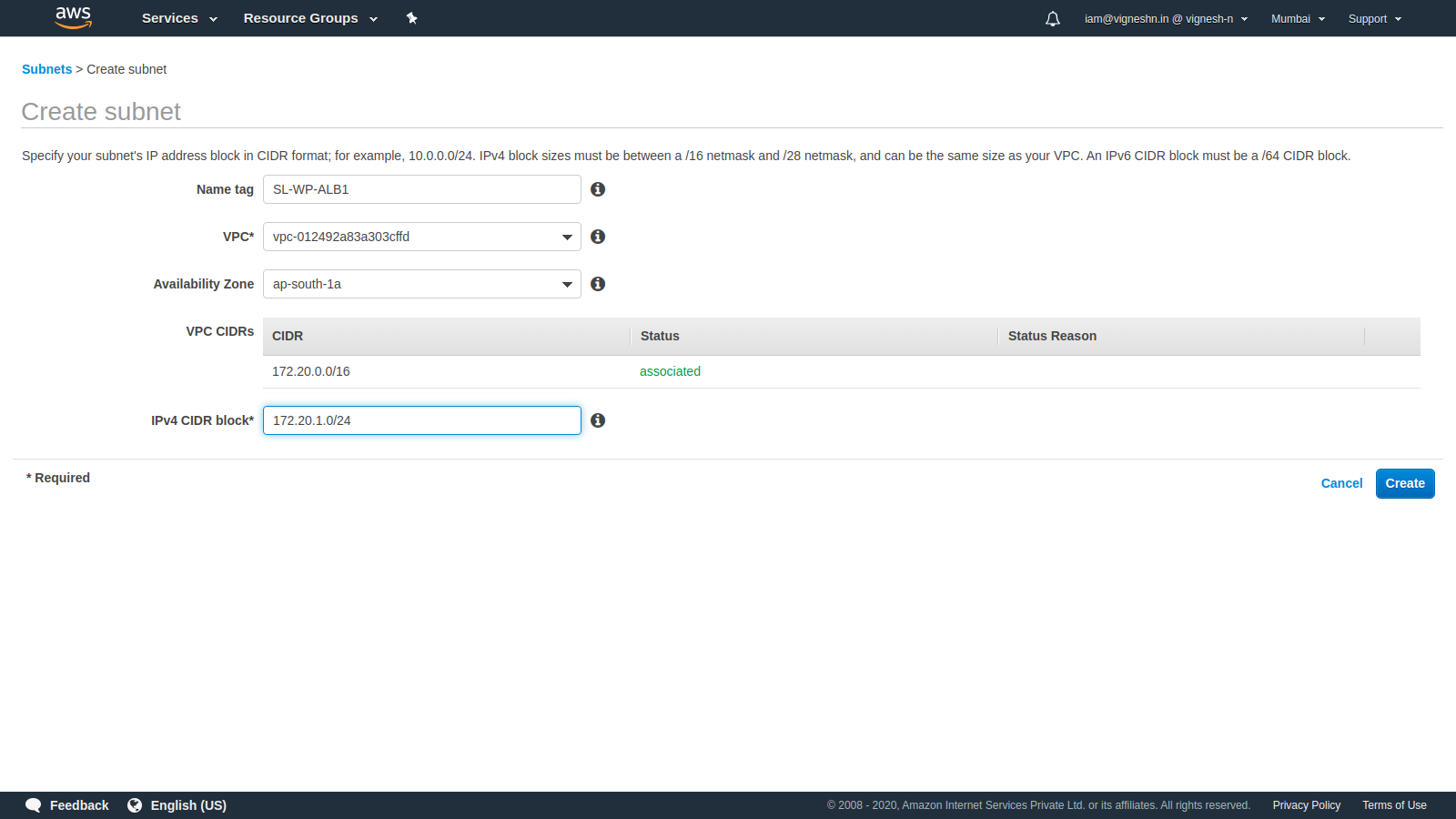Image resolution: width=1456 pixels, height=819 pixels.
Task: Open the Privacy Policy link
Action: [x=1307, y=805]
